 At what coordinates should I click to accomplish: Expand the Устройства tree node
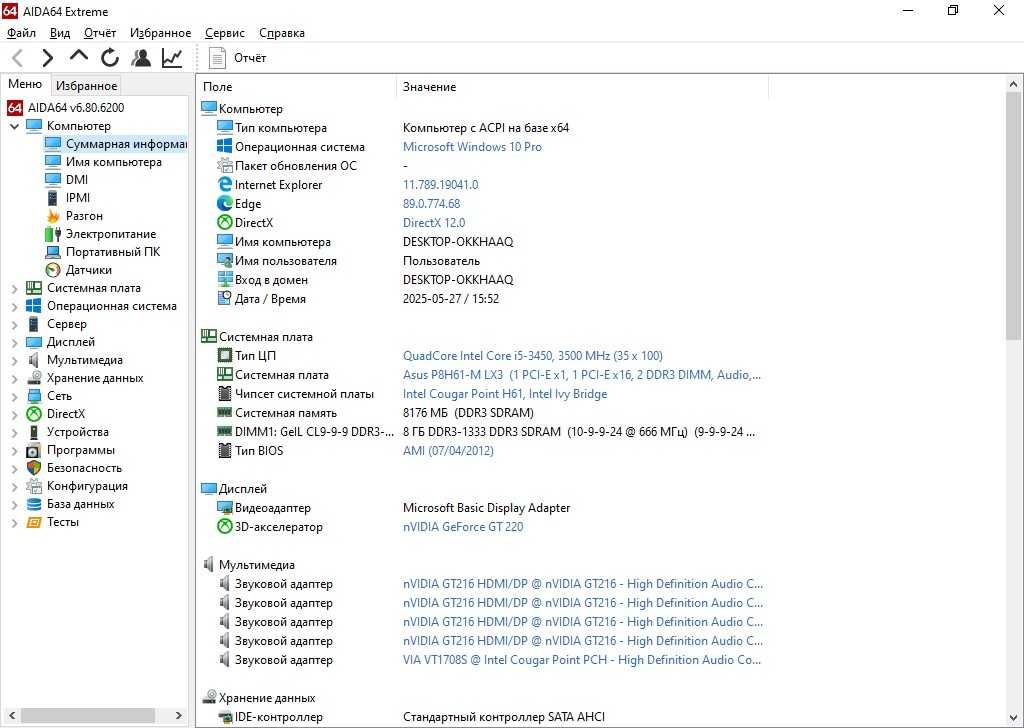[x=14, y=432]
